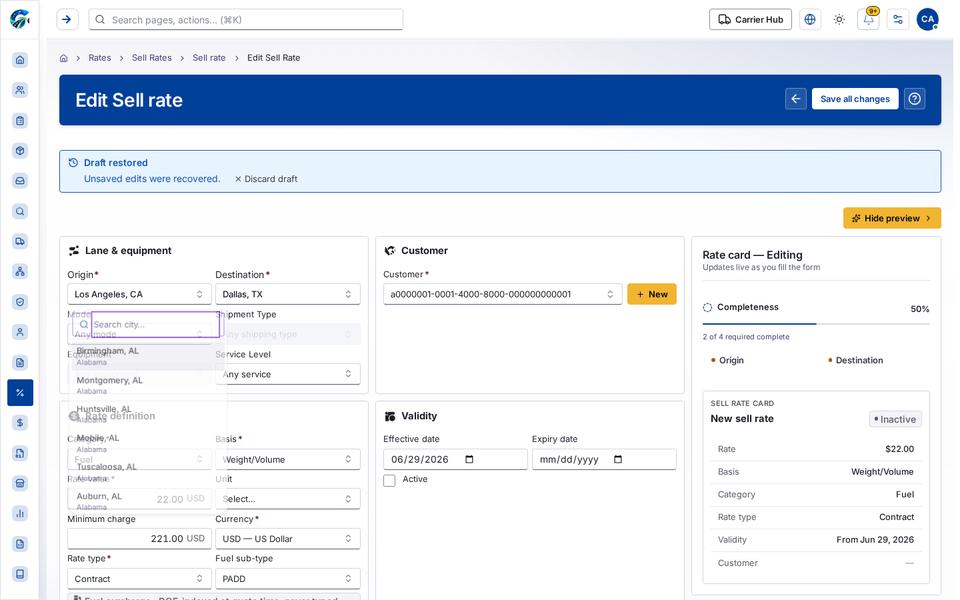Click the Completeness progress bar
The height and width of the screenshot is (600, 960).
(x=816, y=323)
